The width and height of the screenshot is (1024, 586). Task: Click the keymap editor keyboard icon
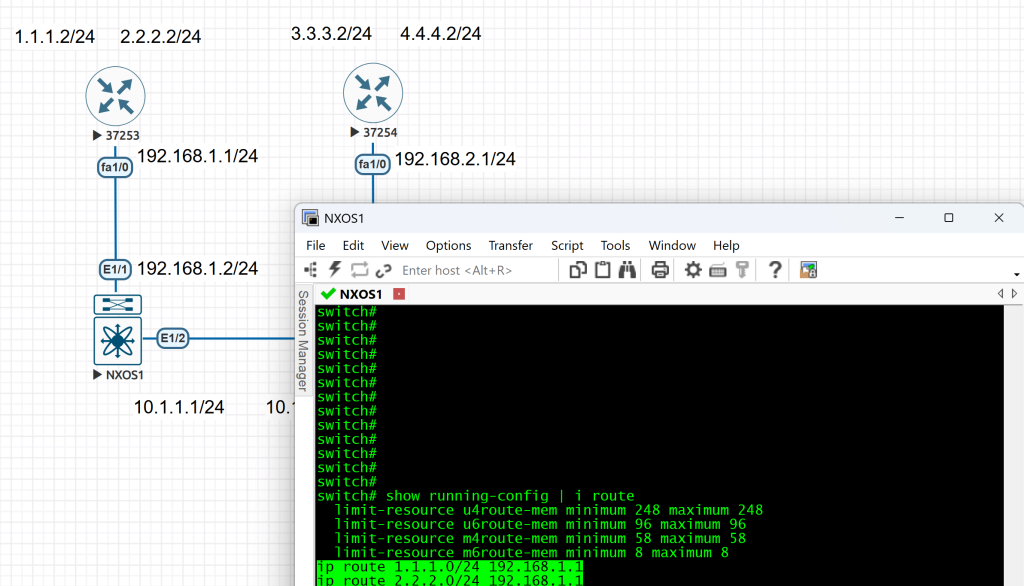click(x=717, y=270)
